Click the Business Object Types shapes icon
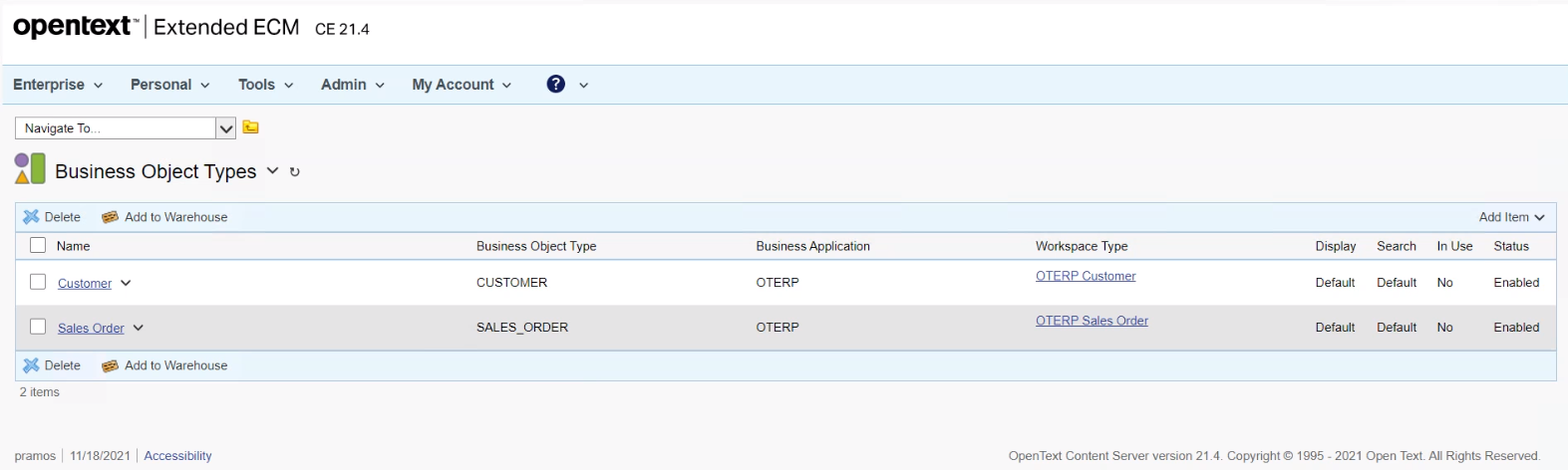This screenshot has width=1568, height=470. click(x=30, y=168)
